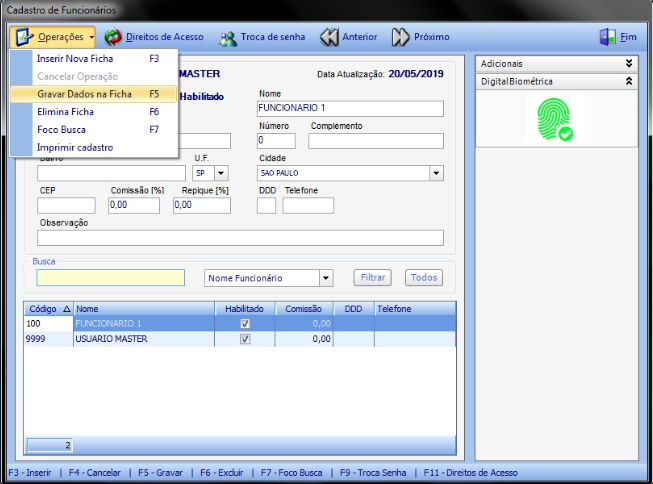The height and width of the screenshot is (484, 653).
Task: Sort table by the Código column header
Action: click(48, 309)
